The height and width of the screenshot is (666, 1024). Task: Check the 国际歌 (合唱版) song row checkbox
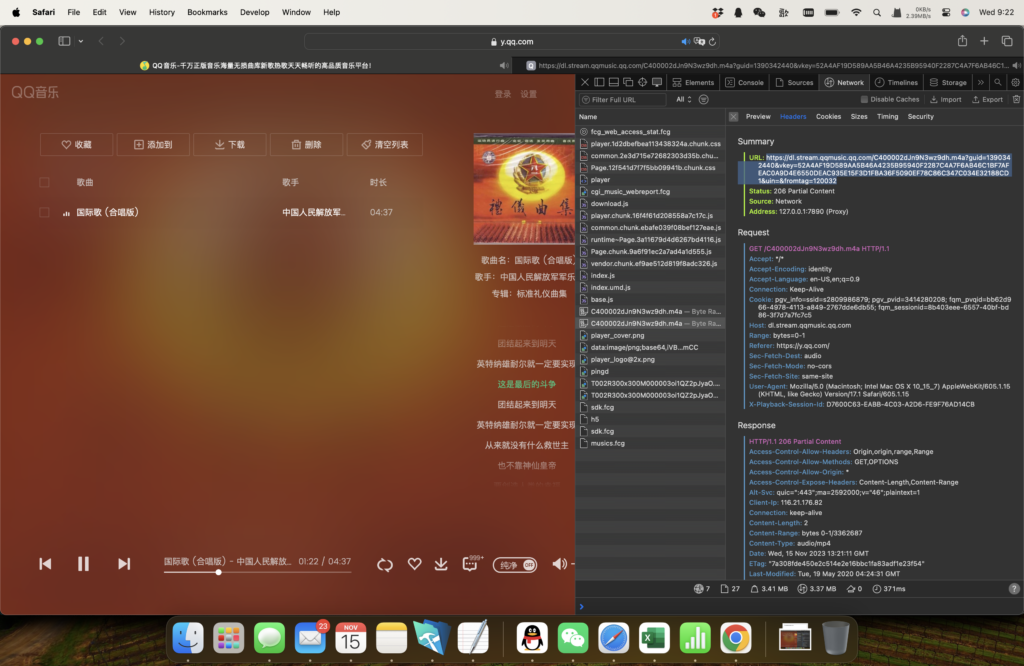pyautogui.click(x=44, y=212)
